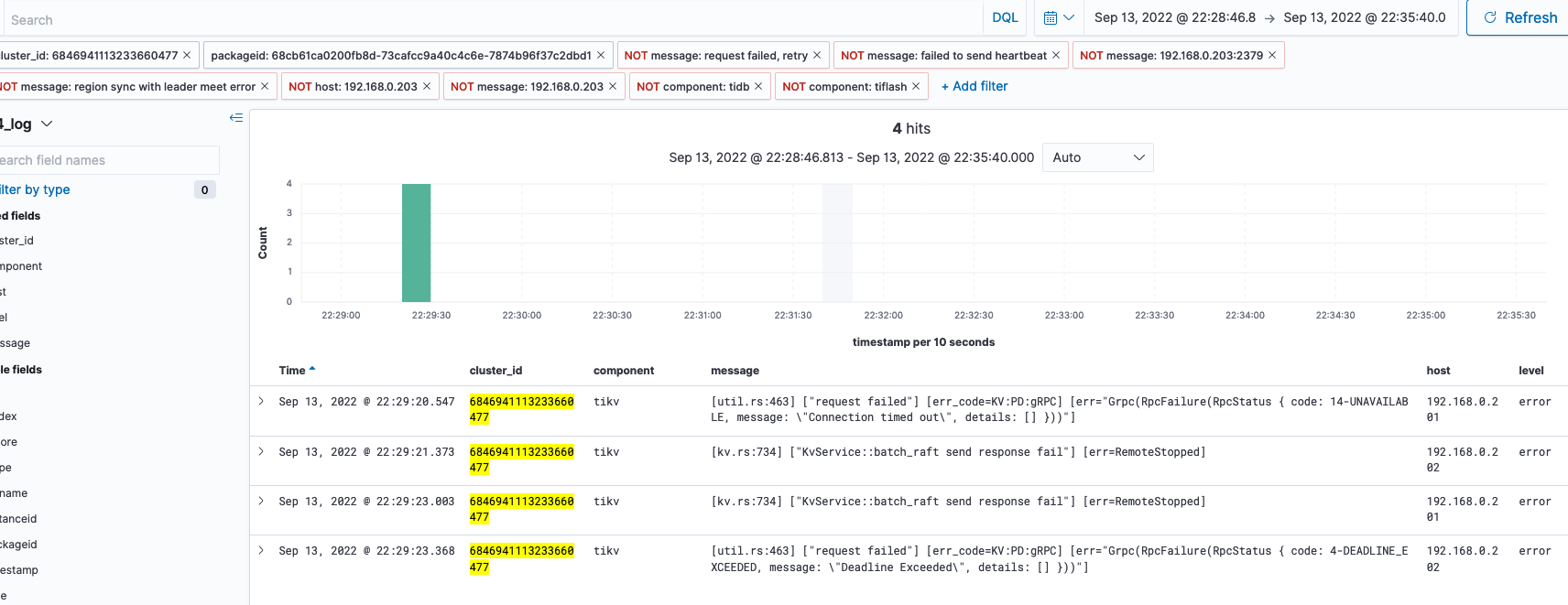Expand the 22:29:20.547 log row
1568x605 pixels.
(x=261, y=402)
